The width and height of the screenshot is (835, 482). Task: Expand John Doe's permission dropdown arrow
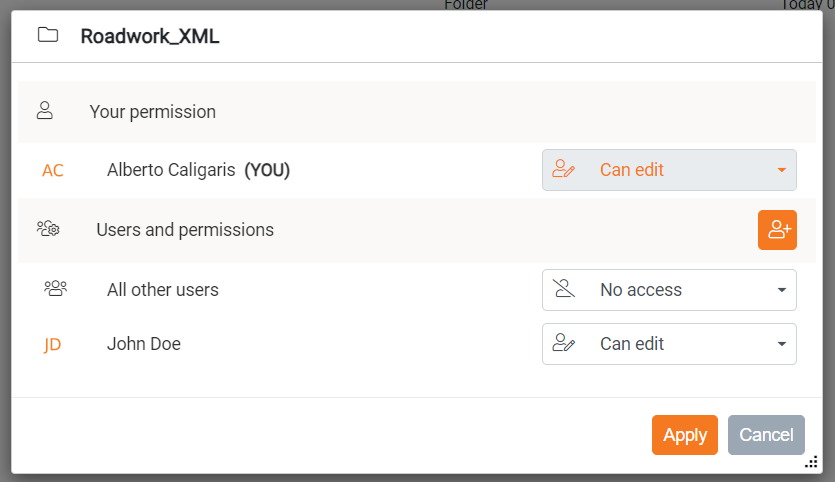(781, 344)
